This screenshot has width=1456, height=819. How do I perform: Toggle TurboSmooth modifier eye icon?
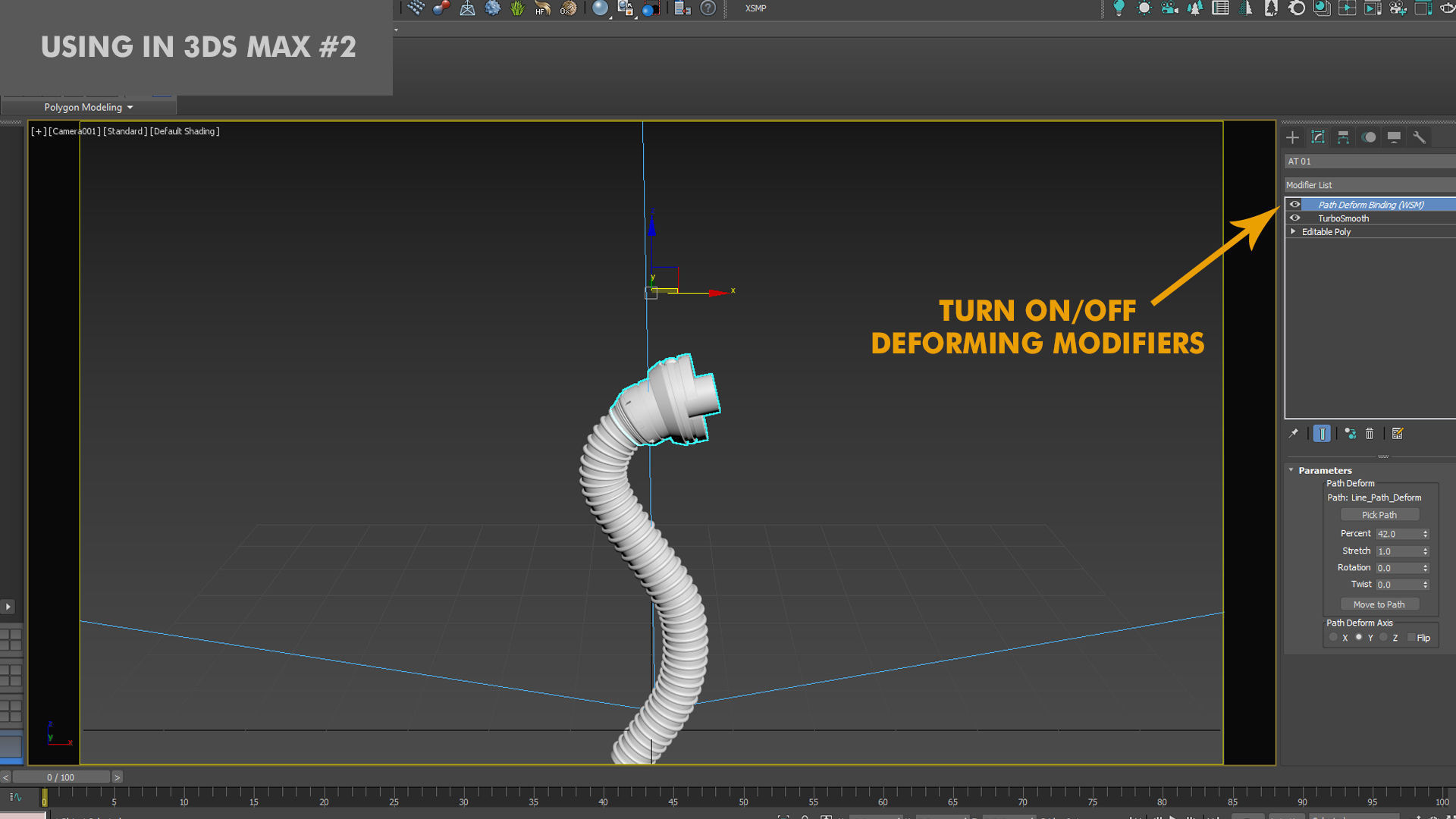1295,218
